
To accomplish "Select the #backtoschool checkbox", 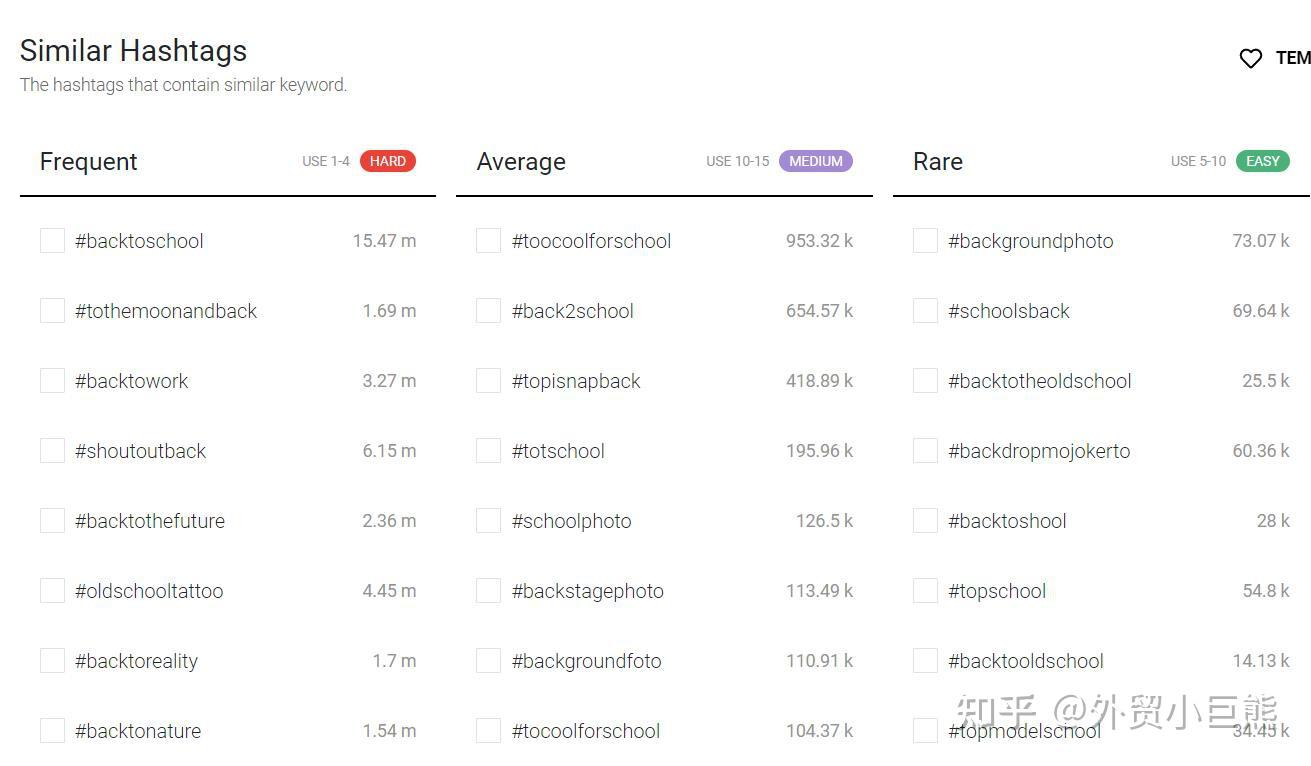I will coord(52,240).
